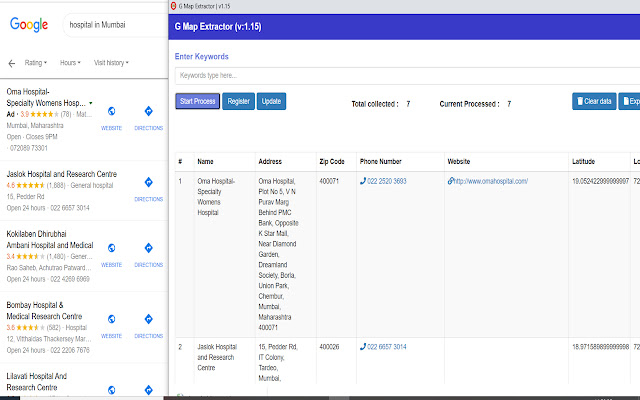Open website icon for Bombay Hospital
Image resolution: width=640 pixels, height=400 pixels.
coord(111,319)
